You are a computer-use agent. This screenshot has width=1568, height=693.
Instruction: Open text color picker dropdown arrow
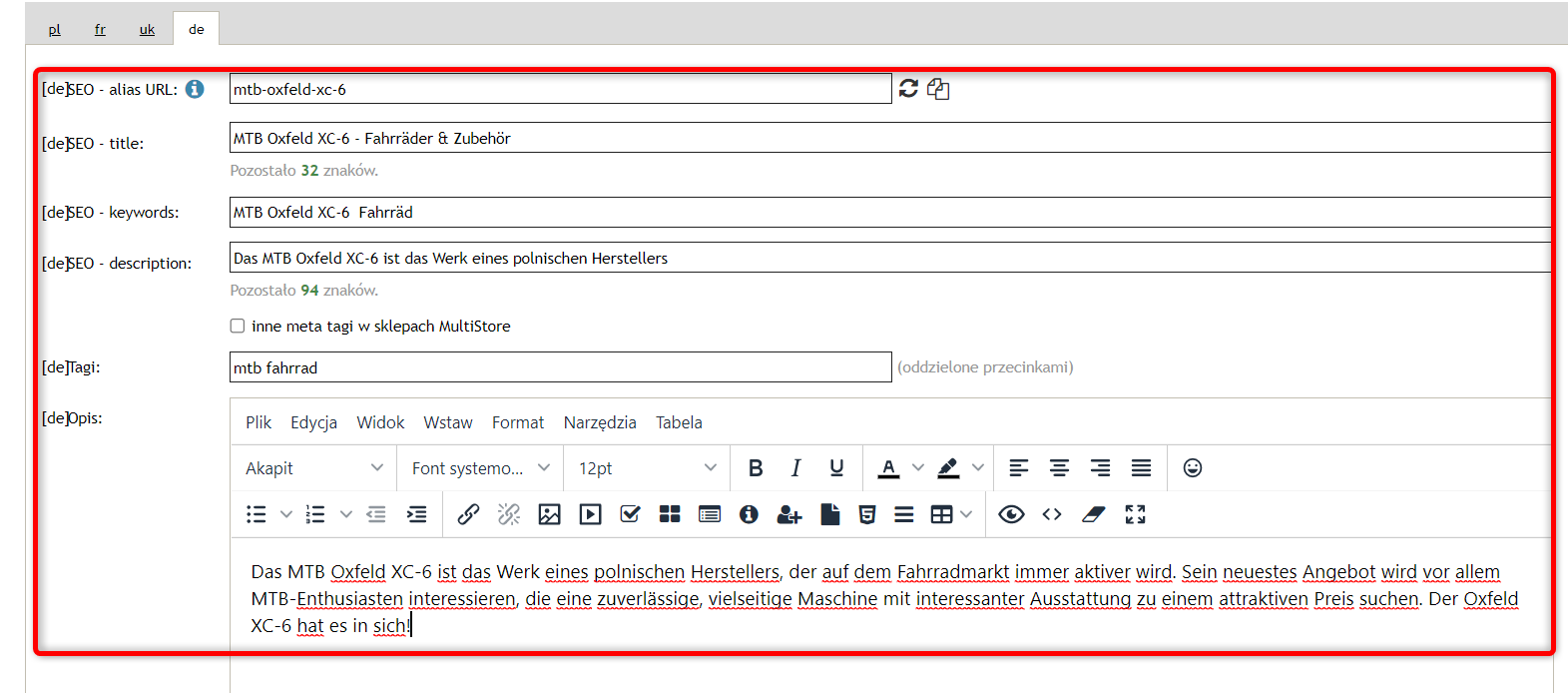pyautogui.click(x=918, y=468)
